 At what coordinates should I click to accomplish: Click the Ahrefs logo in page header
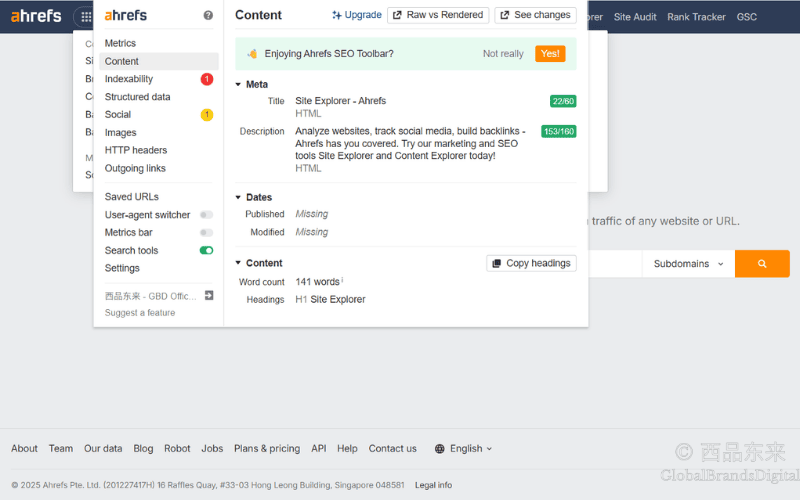[36, 16]
